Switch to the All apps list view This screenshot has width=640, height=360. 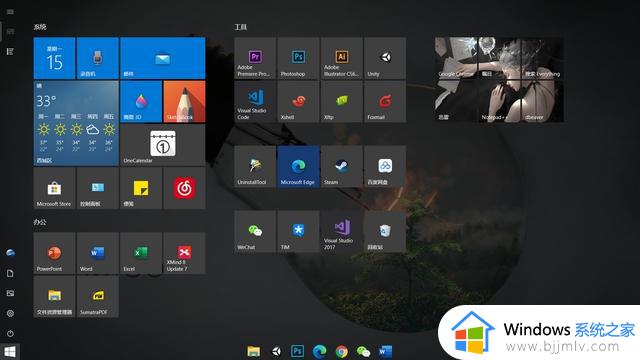[x=10, y=51]
